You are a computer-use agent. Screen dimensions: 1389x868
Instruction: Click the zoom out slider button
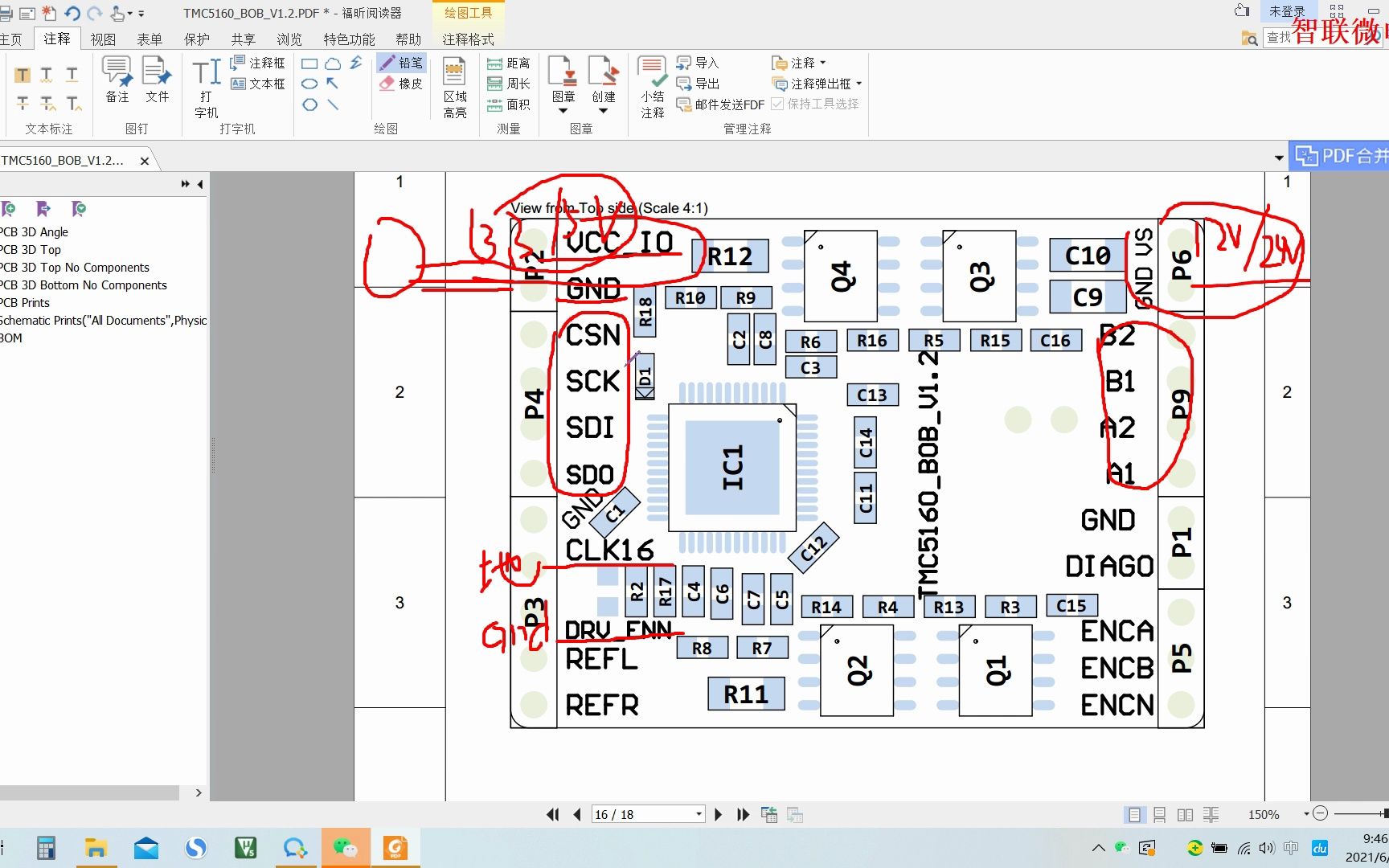point(1320,813)
